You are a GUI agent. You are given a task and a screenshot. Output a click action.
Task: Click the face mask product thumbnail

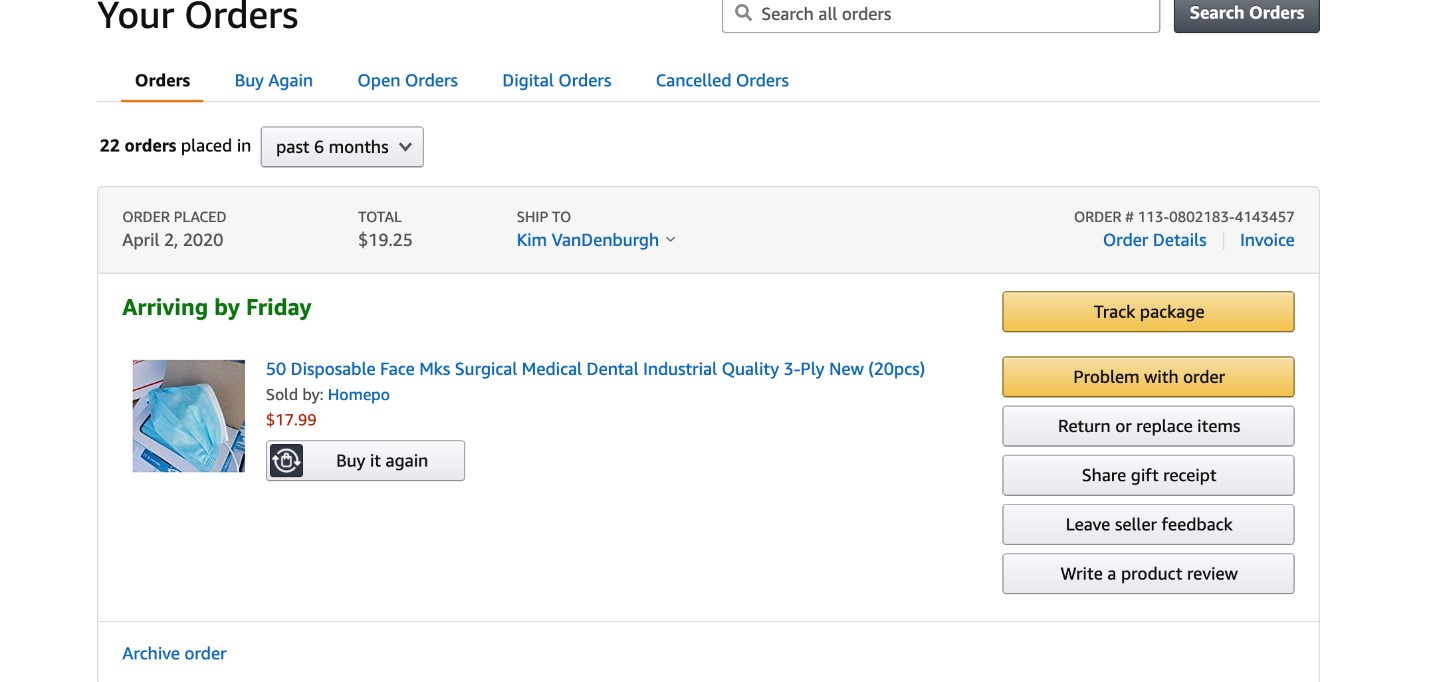pos(189,416)
